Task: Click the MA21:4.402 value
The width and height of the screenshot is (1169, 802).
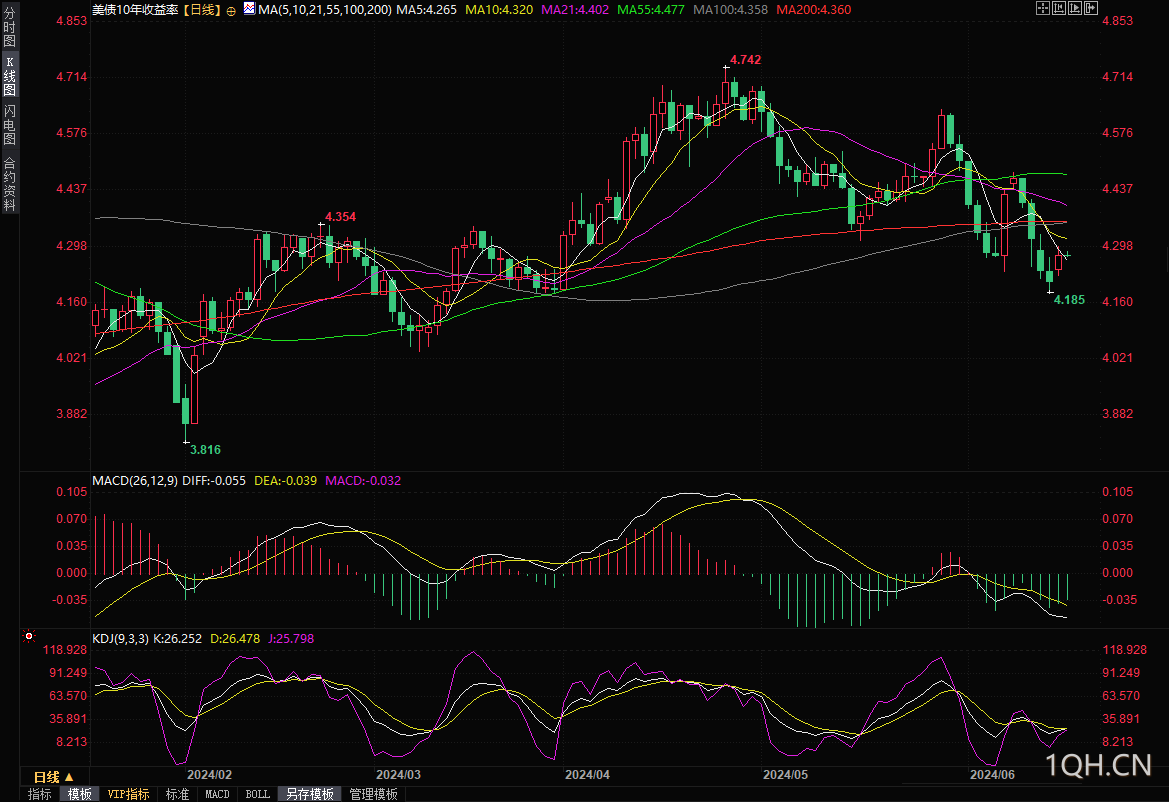Action: [575, 10]
